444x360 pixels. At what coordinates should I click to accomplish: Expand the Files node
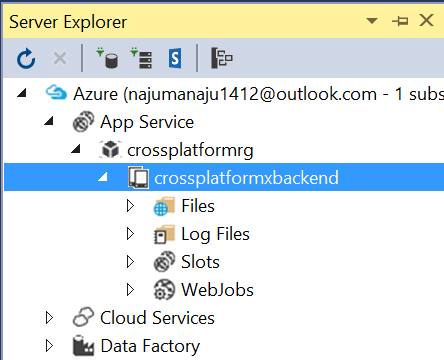[x=130, y=206]
